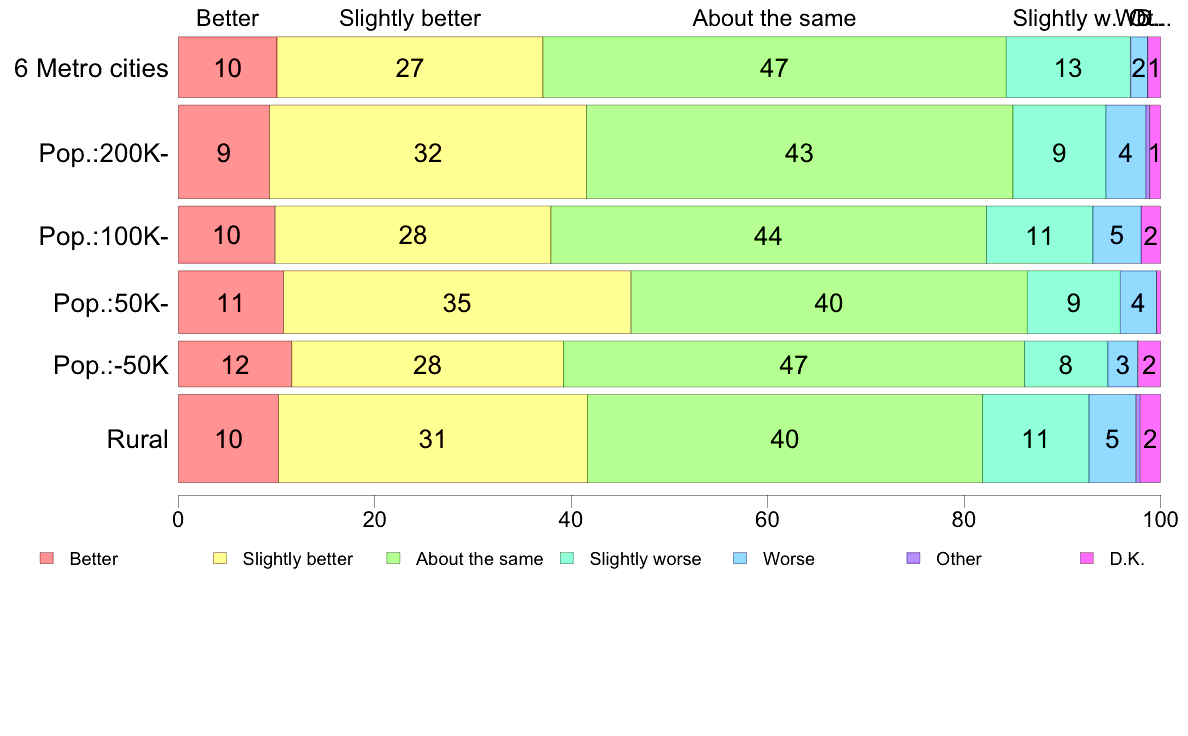Select the 6 Metro cities row label
This screenshot has width=1188, height=736.
(91, 68)
